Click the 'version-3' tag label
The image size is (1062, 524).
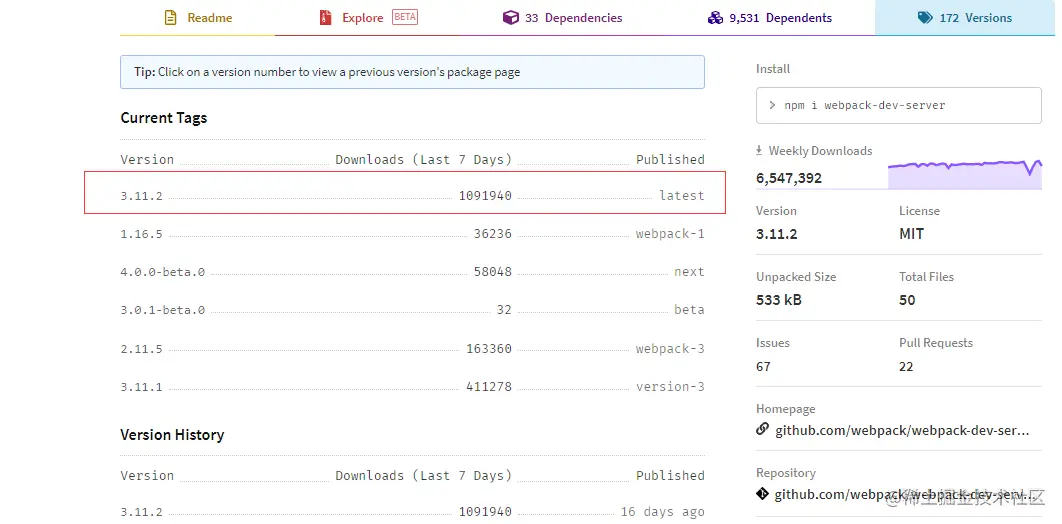click(670, 387)
